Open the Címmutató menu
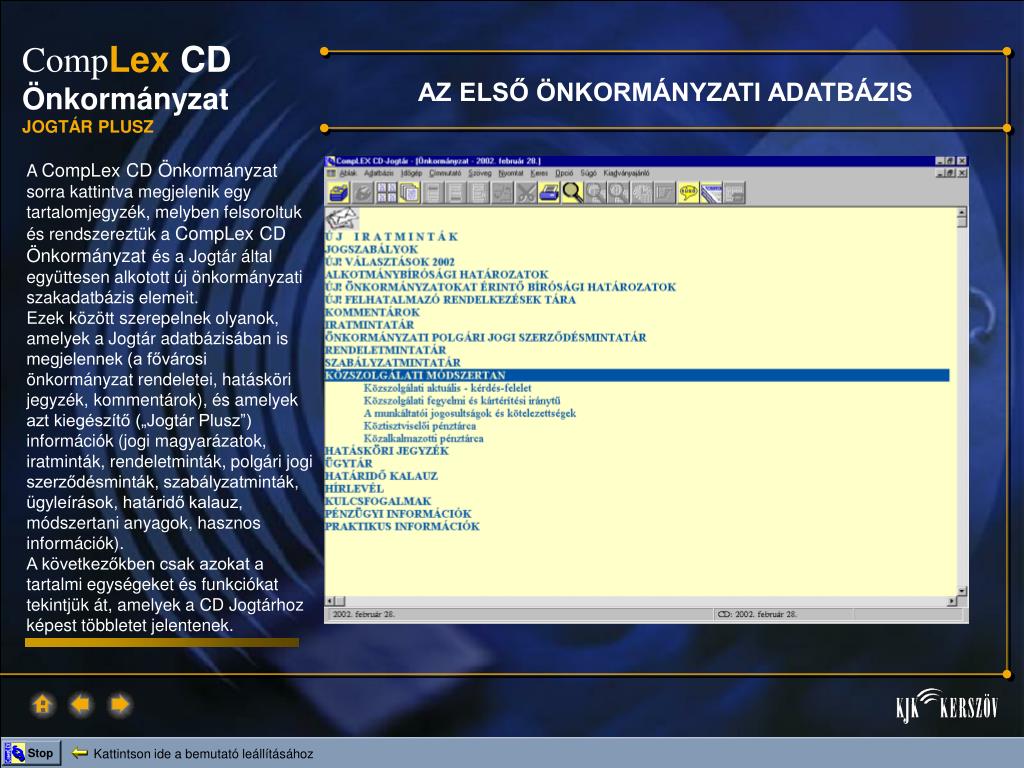Screen dimensions: 1024x768 (x=445, y=173)
